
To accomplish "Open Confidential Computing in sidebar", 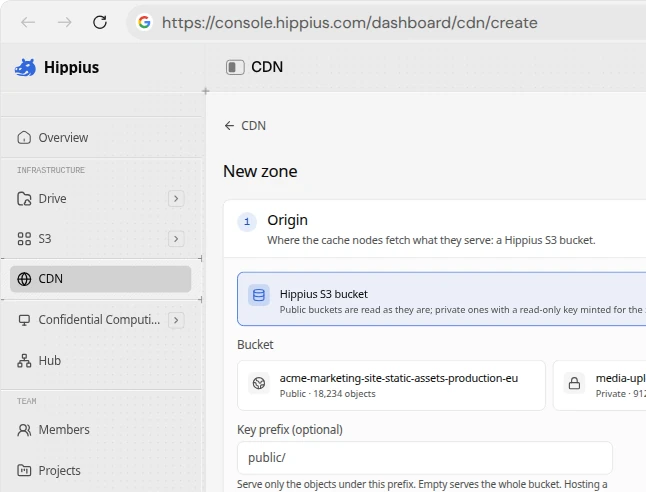I will (101, 320).
